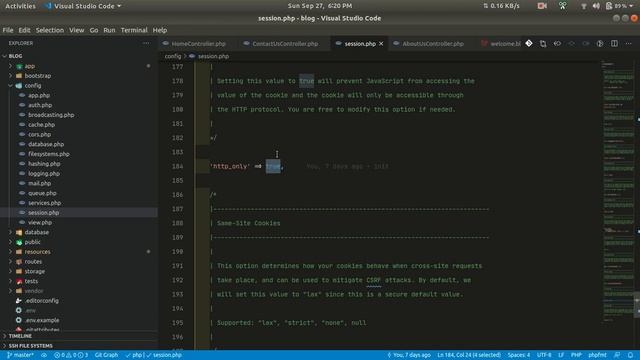The width and height of the screenshot is (640, 360).
Task: Open the Run menu
Action: (109, 30)
